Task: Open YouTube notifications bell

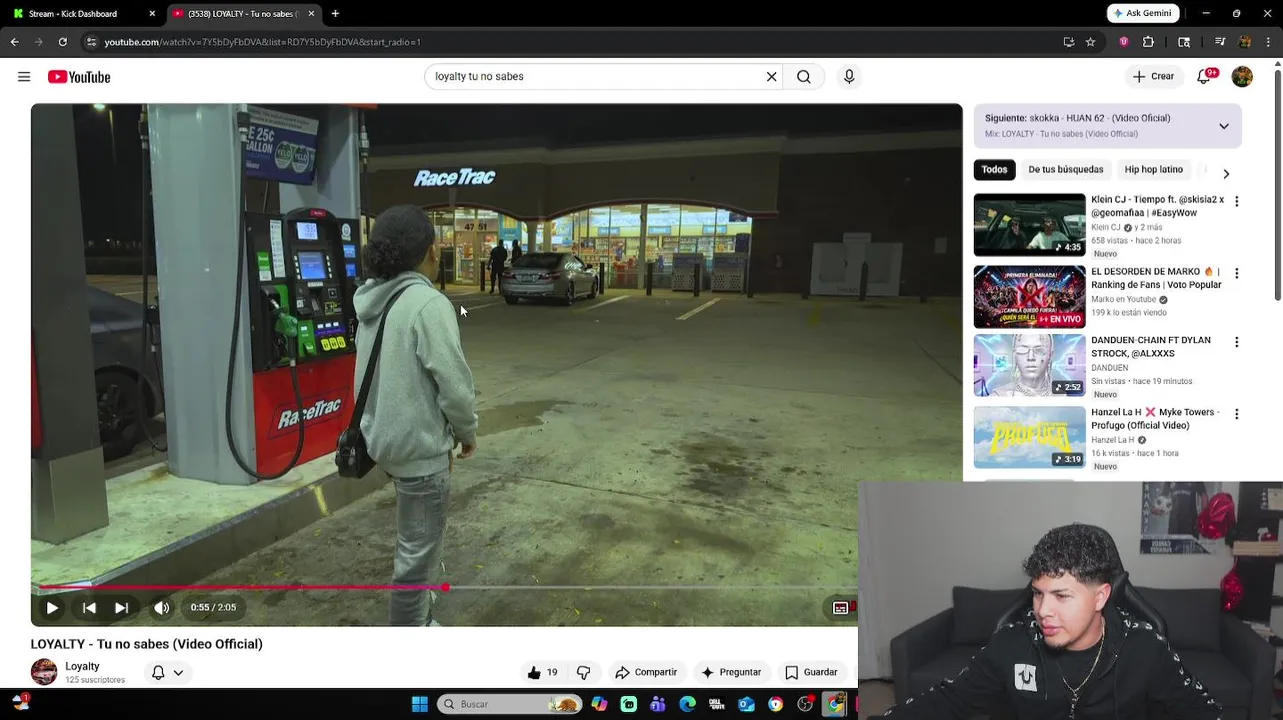Action: [1205, 77]
